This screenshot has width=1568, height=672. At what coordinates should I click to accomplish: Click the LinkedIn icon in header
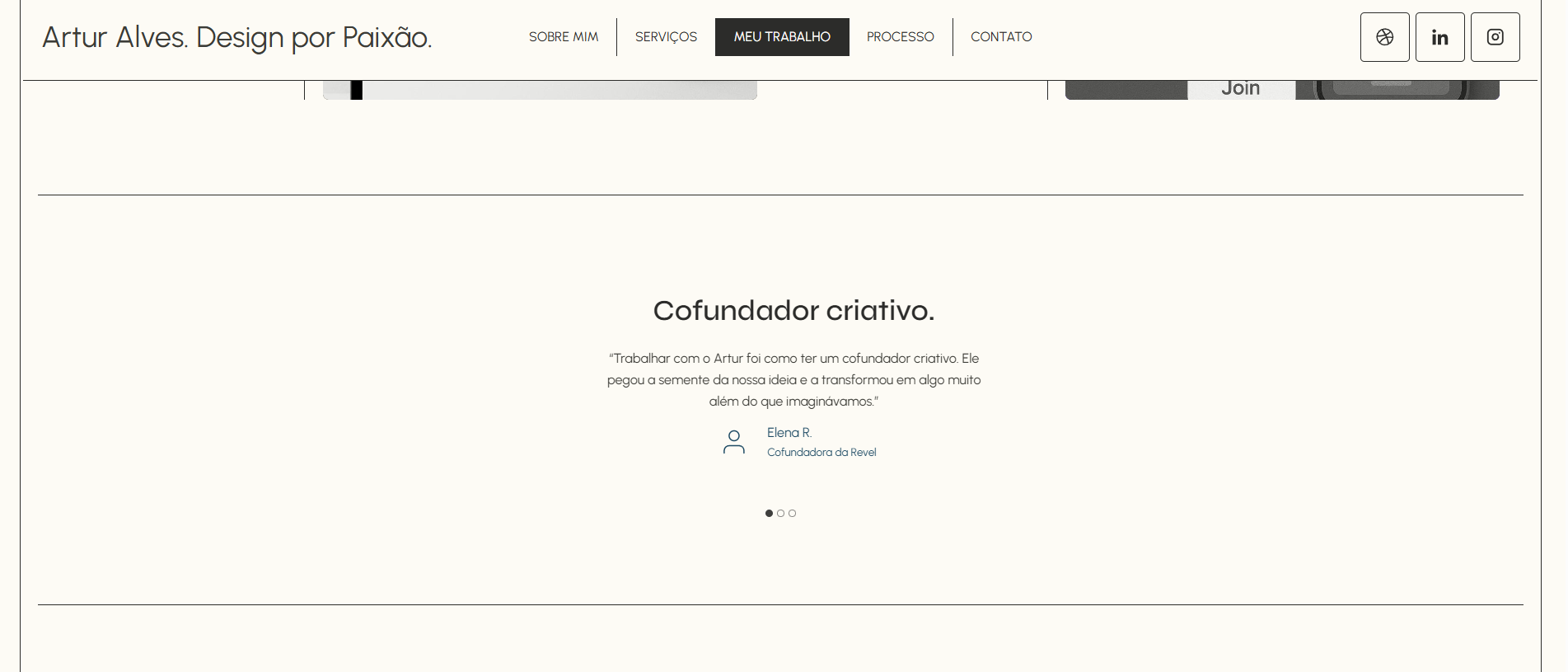[x=1439, y=37]
